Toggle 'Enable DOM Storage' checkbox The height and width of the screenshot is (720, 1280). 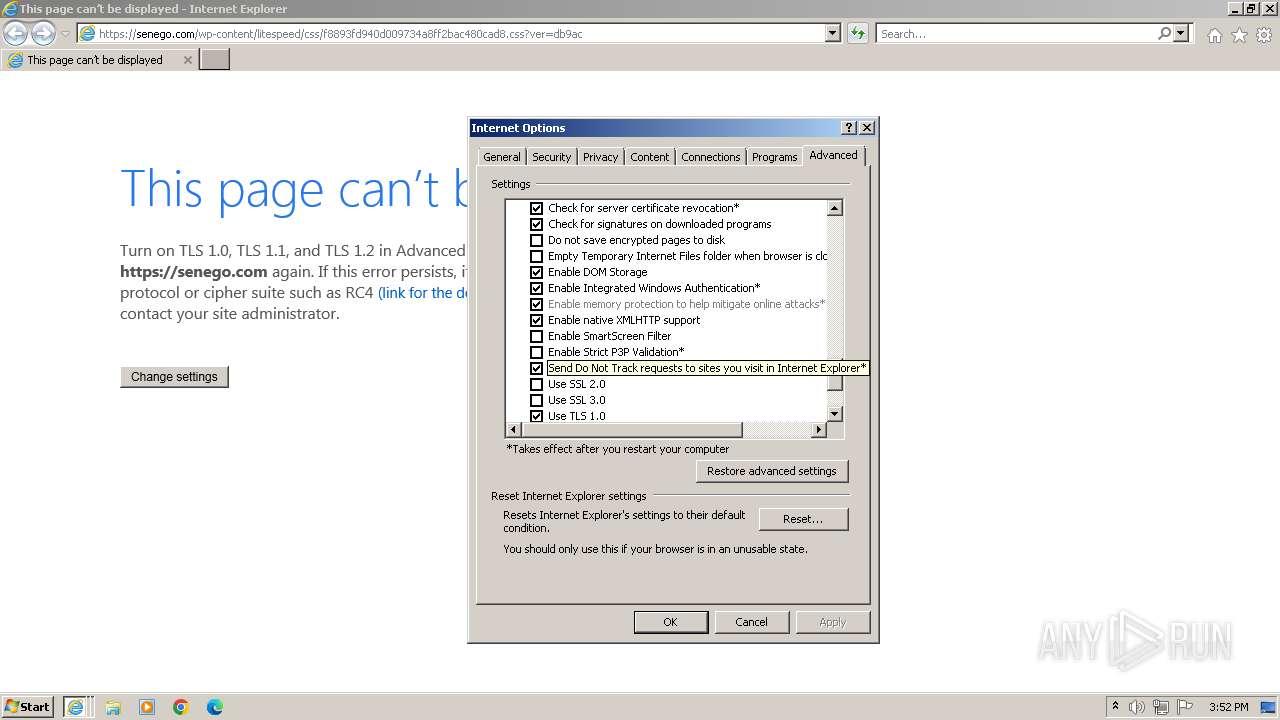coord(536,272)
